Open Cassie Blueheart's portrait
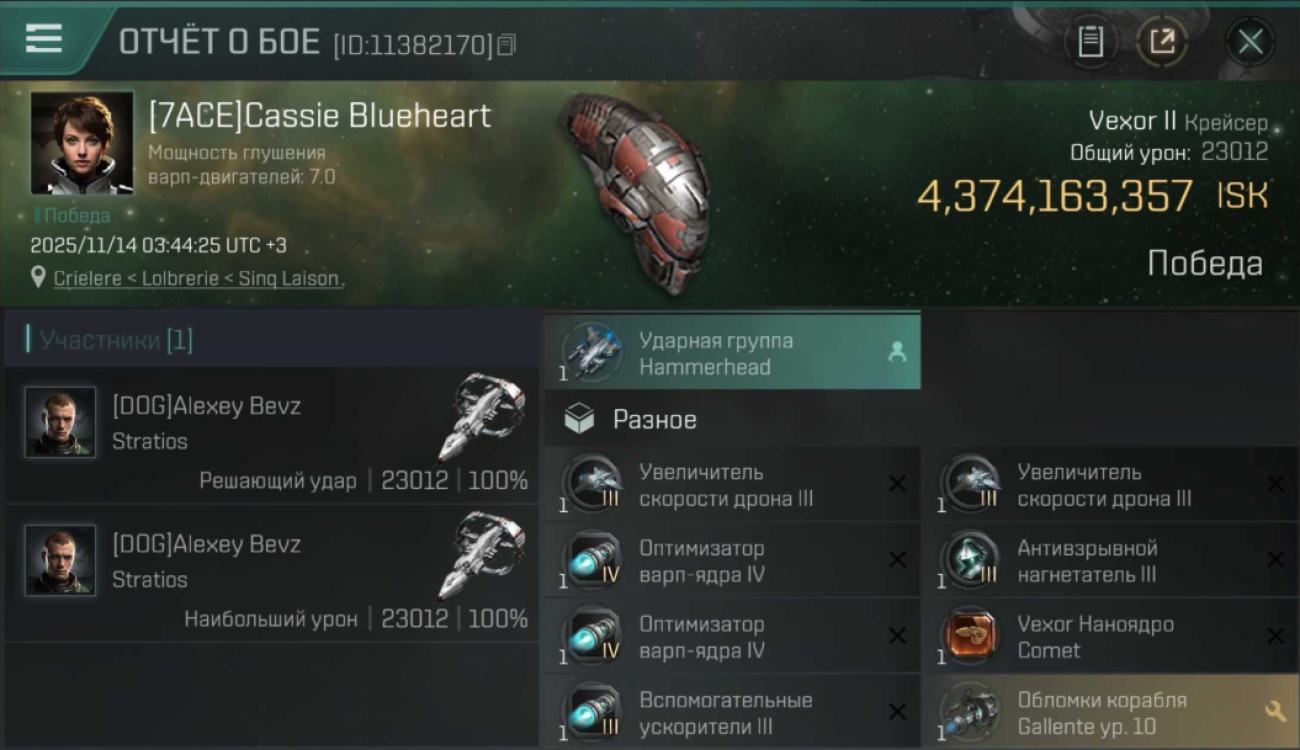Image resolution: width=1300 pixels, height=750 pixels. [82, 143]
